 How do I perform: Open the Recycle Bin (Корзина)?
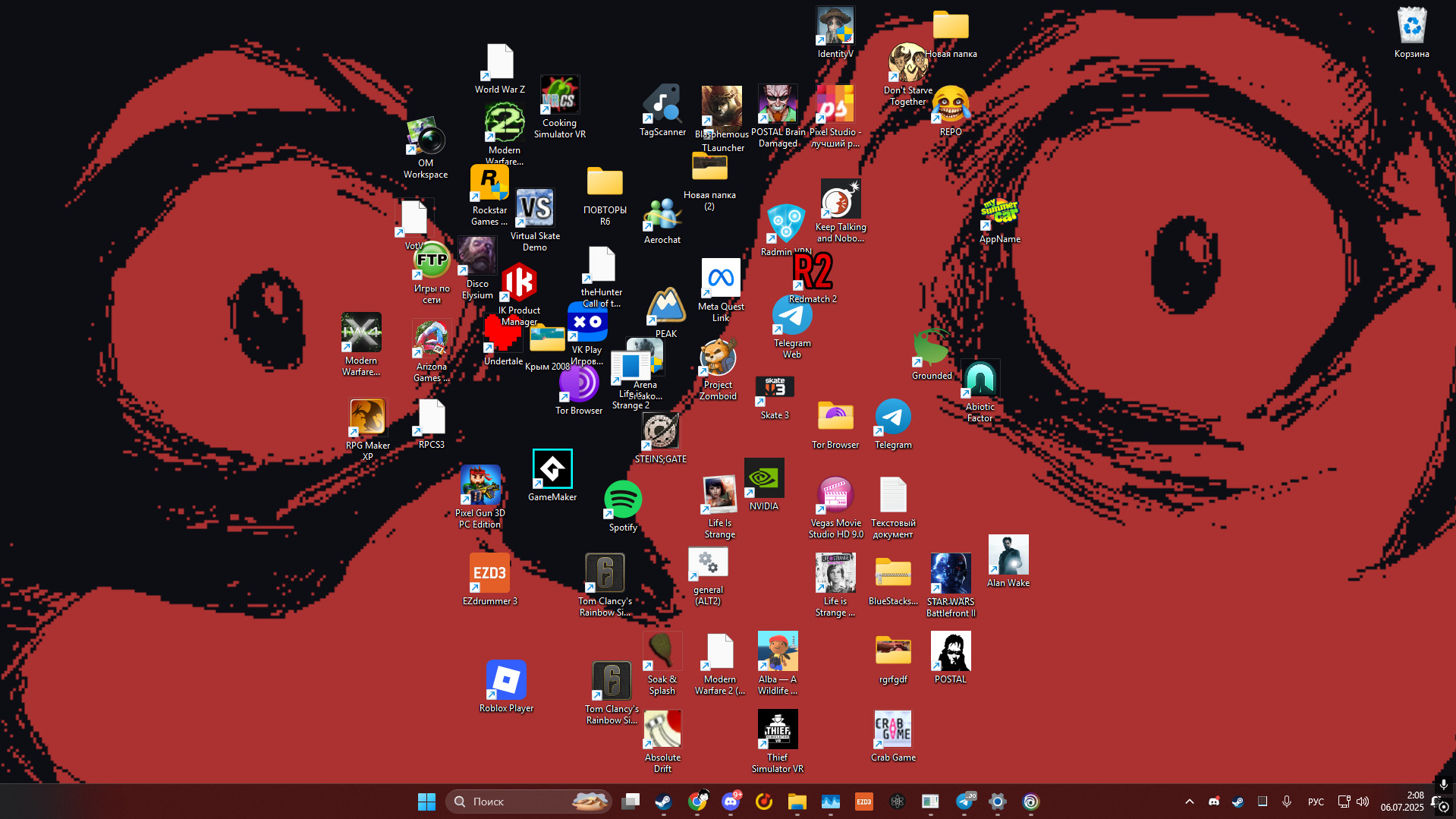point(1411,27)
